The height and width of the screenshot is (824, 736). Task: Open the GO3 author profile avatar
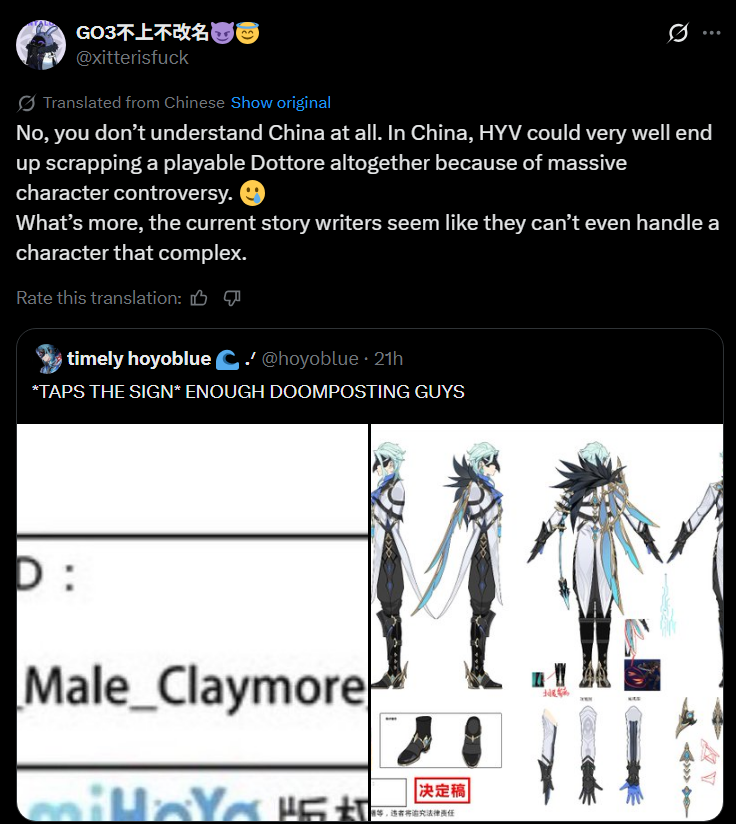[41, 45]
